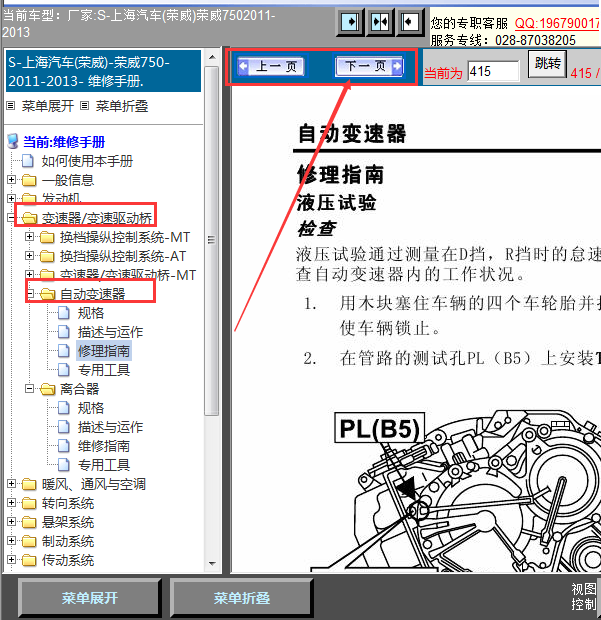Click the 当前:维修手册 root node icon

(x=13, y=141)
